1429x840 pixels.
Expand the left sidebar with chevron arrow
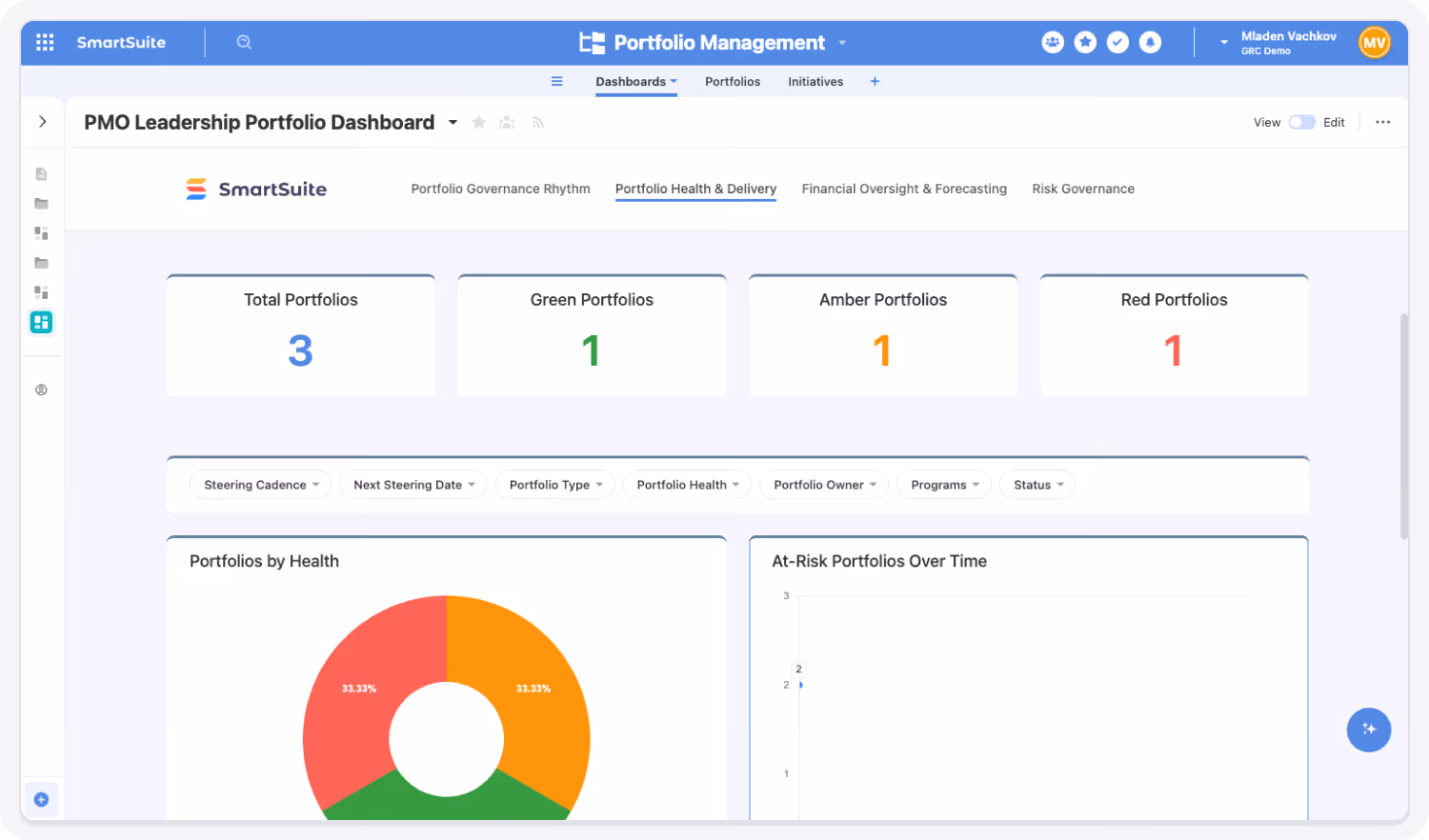(42, 121)
